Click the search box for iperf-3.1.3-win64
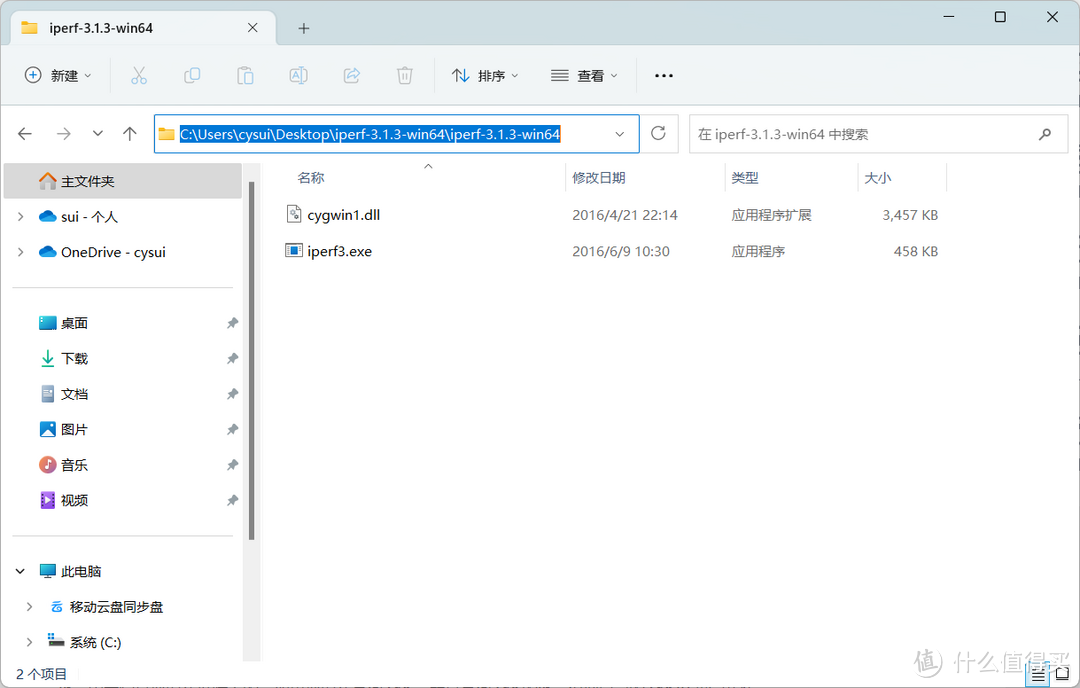The height and width of the screenshot is (688, 1080). point(860,134)
